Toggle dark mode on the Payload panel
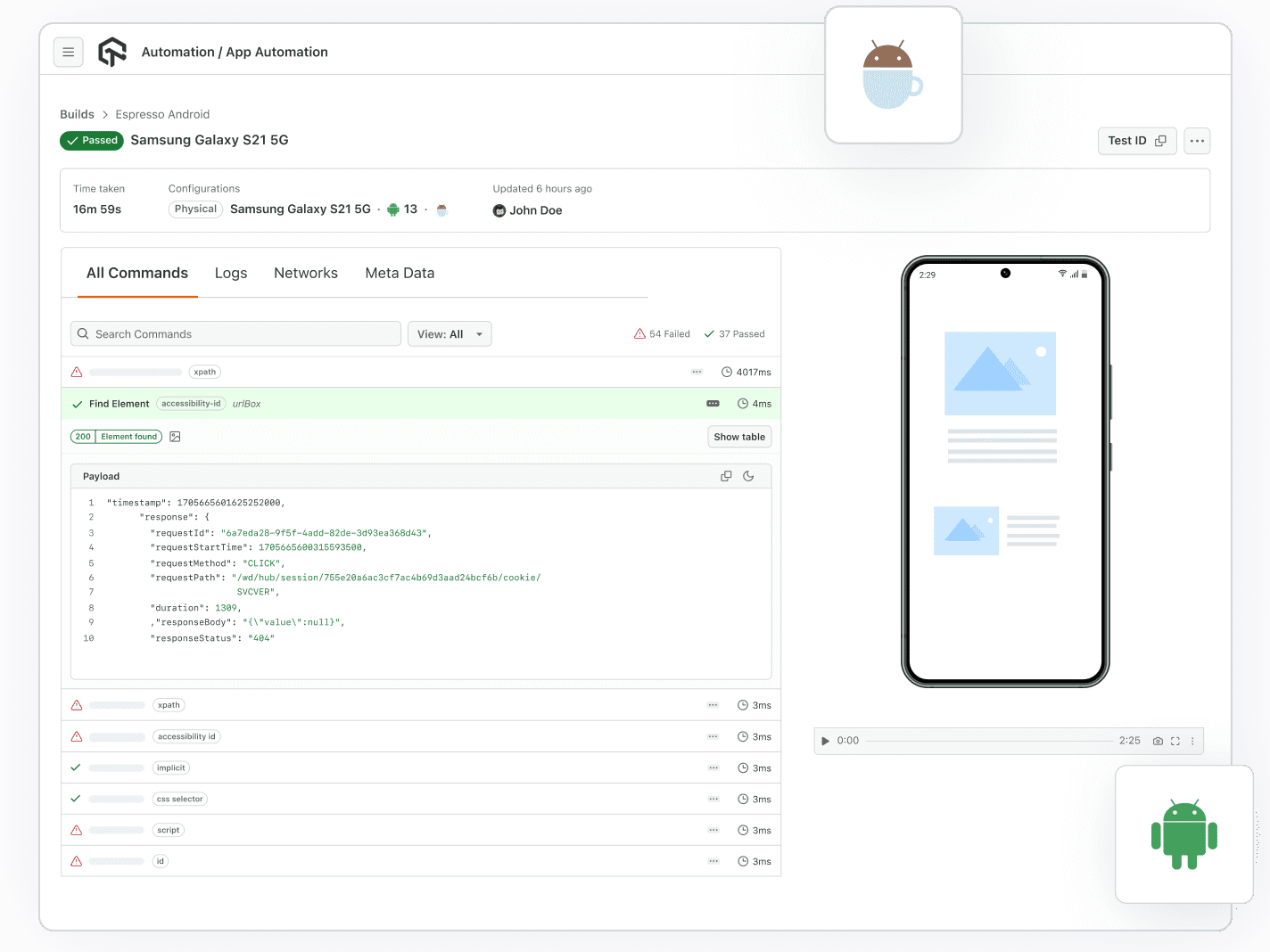The width and height of the screenshot is (1270, 952). pos(748,475)
